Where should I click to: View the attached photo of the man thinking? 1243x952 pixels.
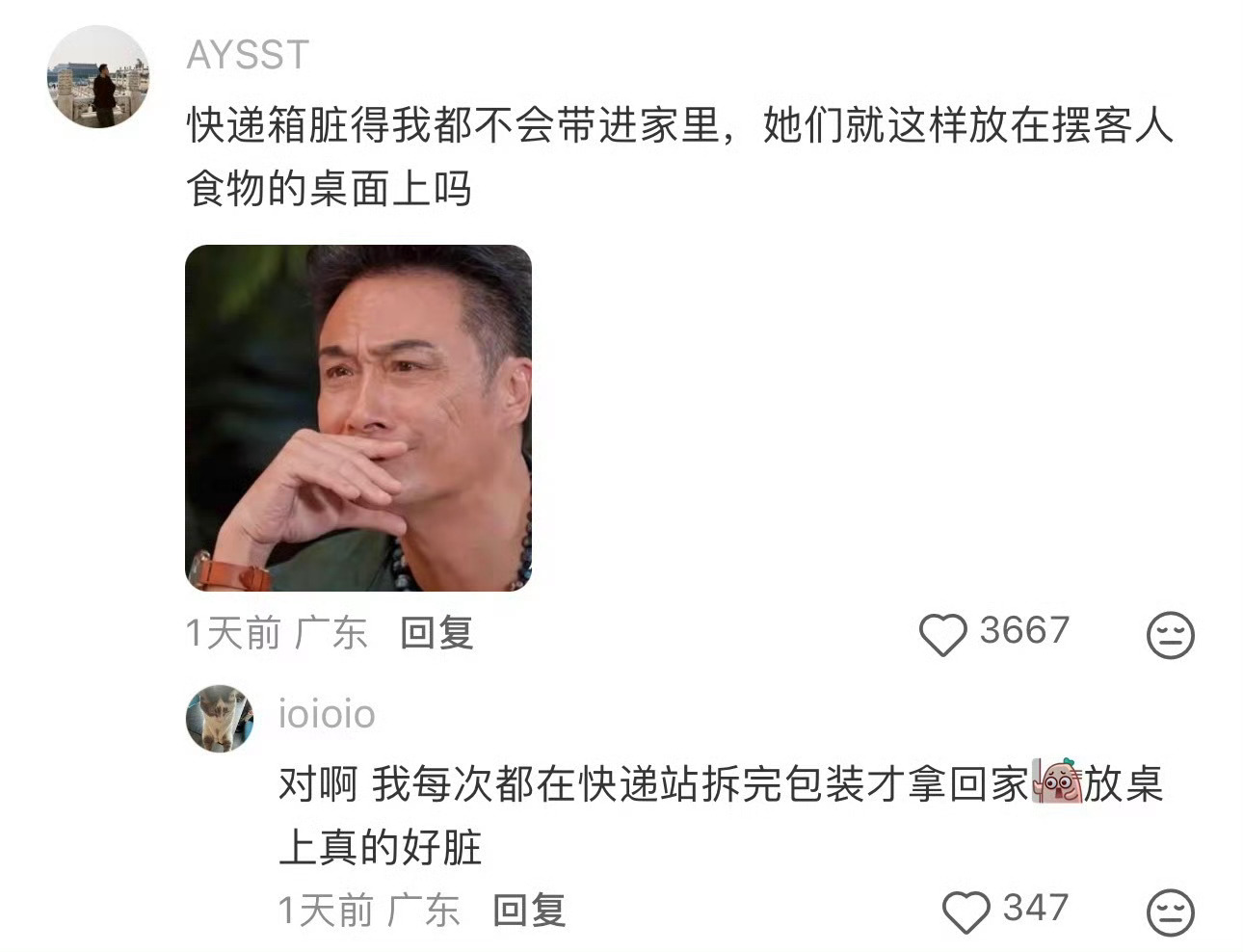point(358,418)
